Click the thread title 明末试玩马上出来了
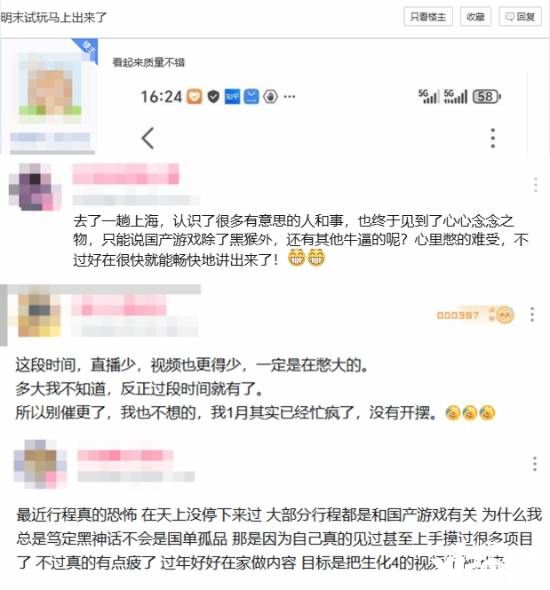This screenshot has height=590, width=550. 54,17
